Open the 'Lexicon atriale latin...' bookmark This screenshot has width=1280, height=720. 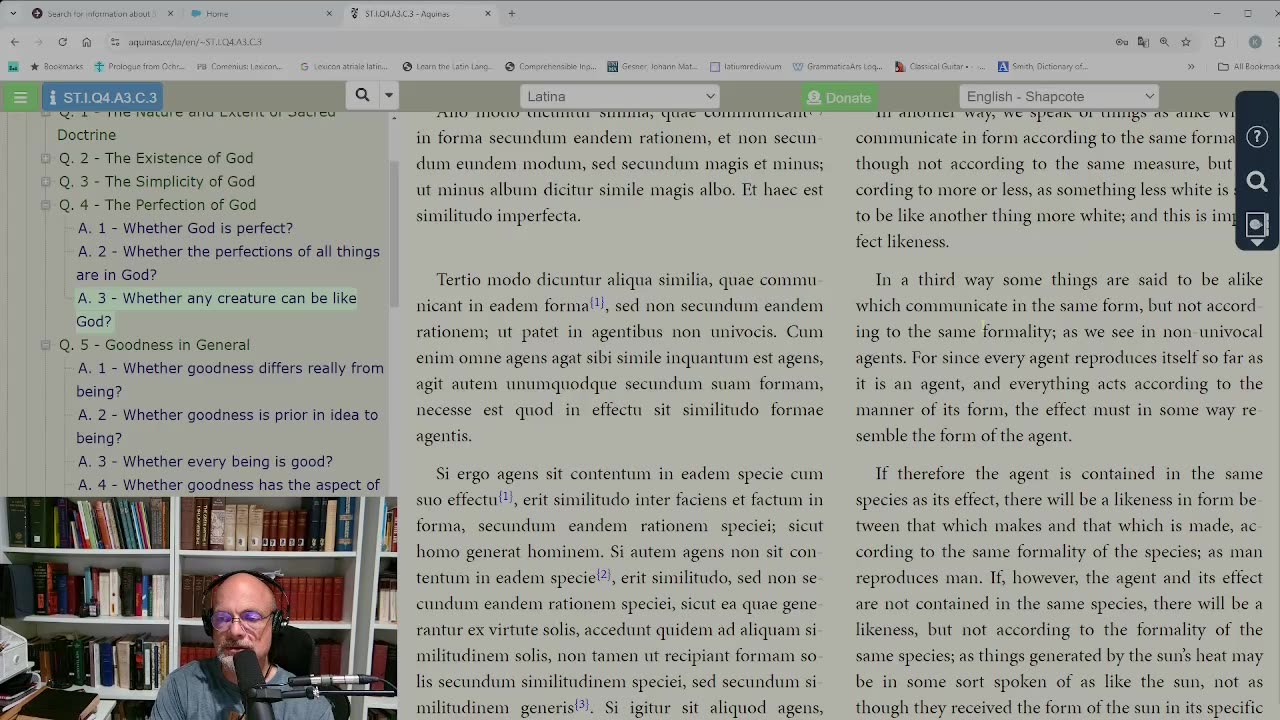(x=343, y=67)
